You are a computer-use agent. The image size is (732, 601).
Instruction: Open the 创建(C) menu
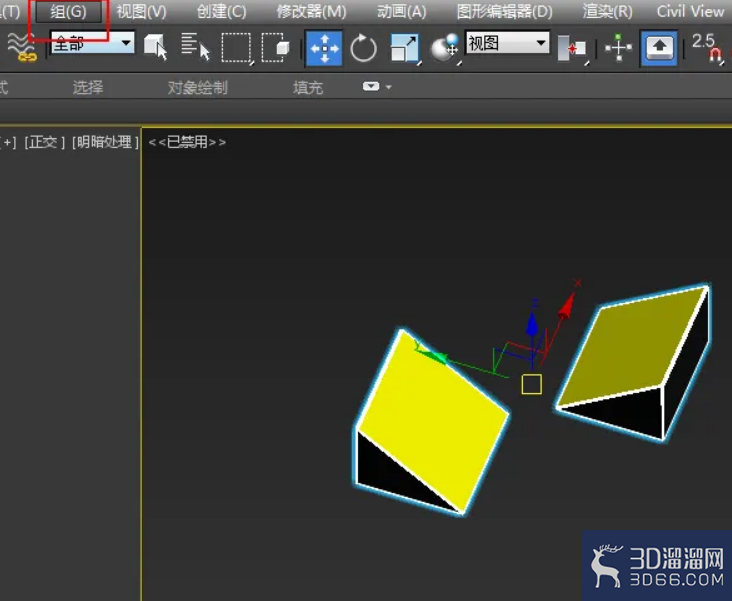coord(221,12)
